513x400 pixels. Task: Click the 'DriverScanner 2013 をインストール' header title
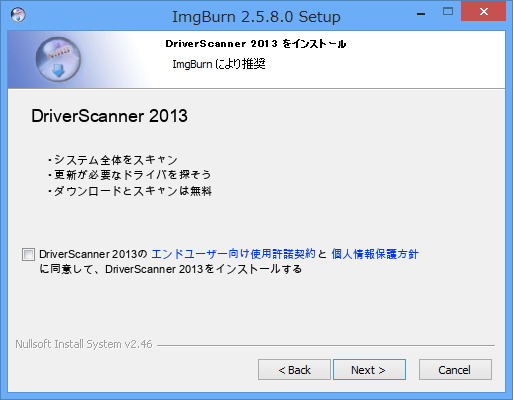256,44
